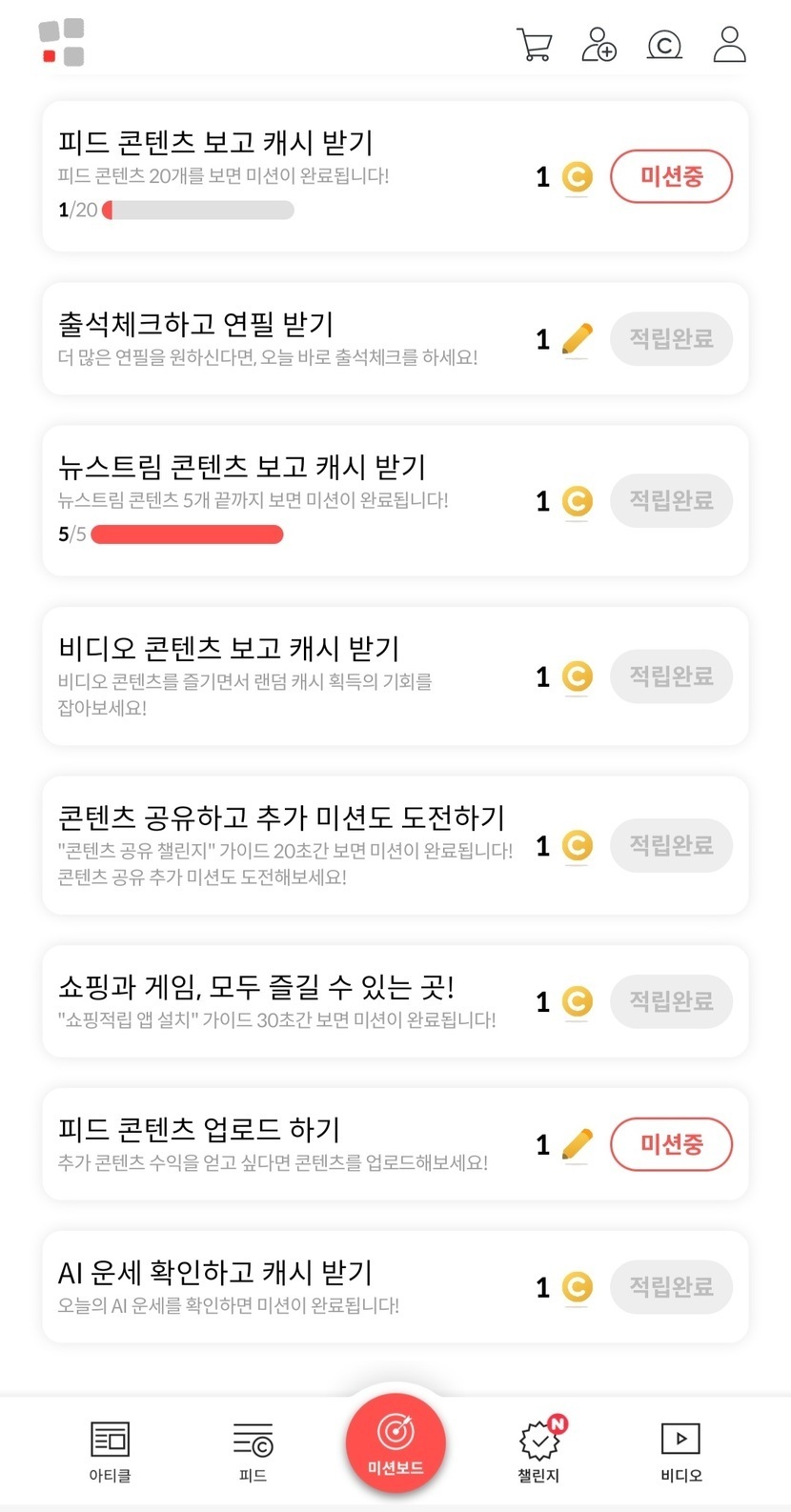Tap the 1/20 feed progress bar

click(198, 211)
